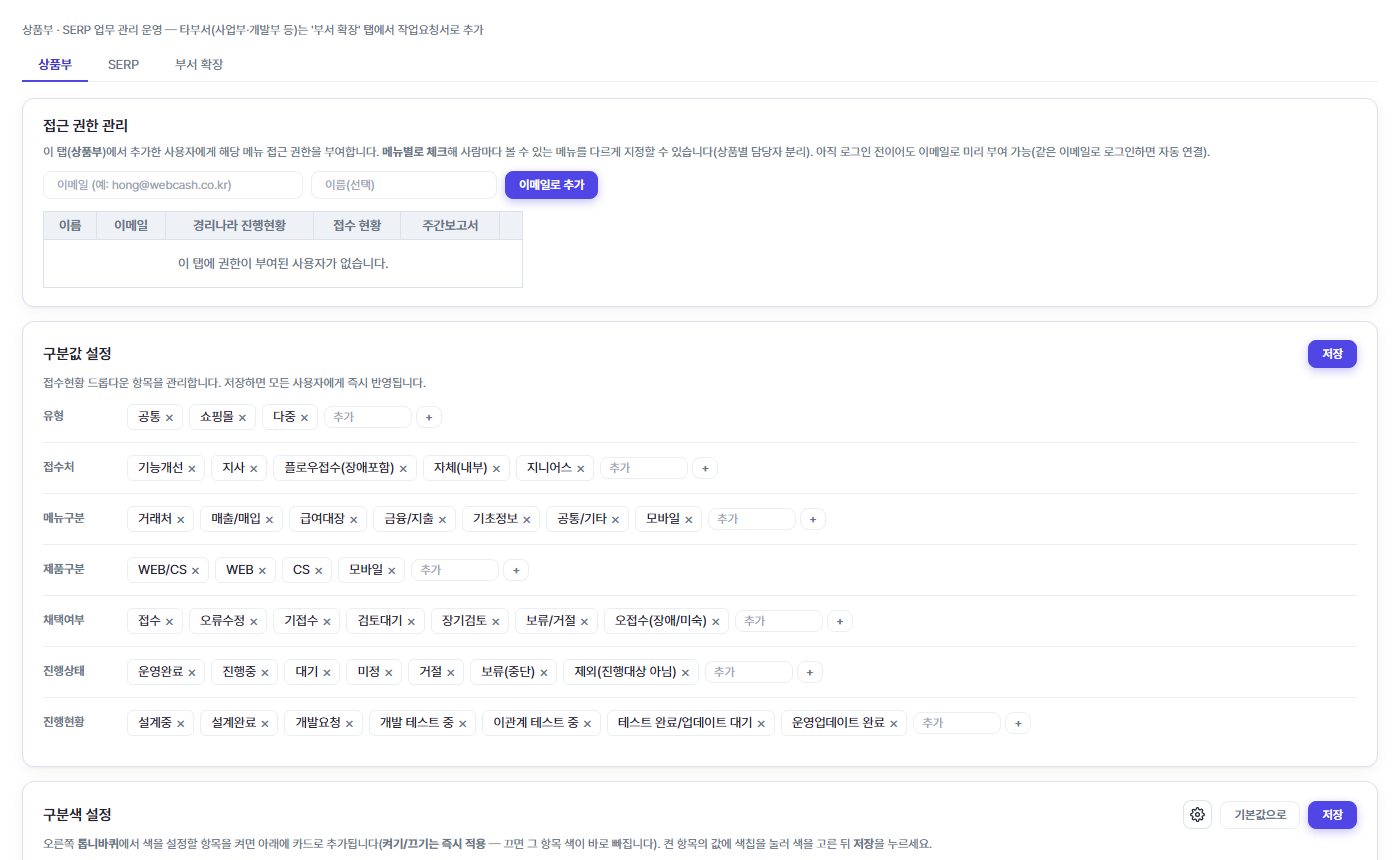The width and height of the screenshot is (1400, 860).
Task: Save the 구분색 설정 section
Action: [x=1332, y=815]
